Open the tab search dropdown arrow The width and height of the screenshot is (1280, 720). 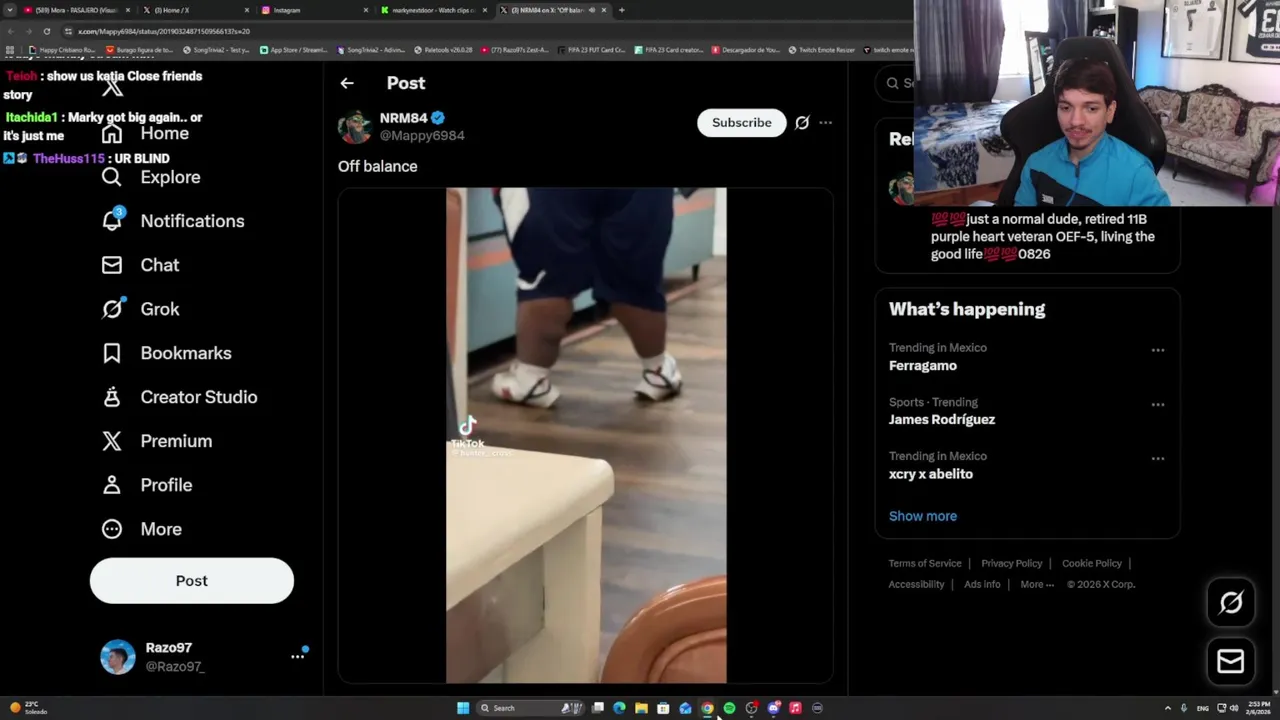(x=10, y=10)
